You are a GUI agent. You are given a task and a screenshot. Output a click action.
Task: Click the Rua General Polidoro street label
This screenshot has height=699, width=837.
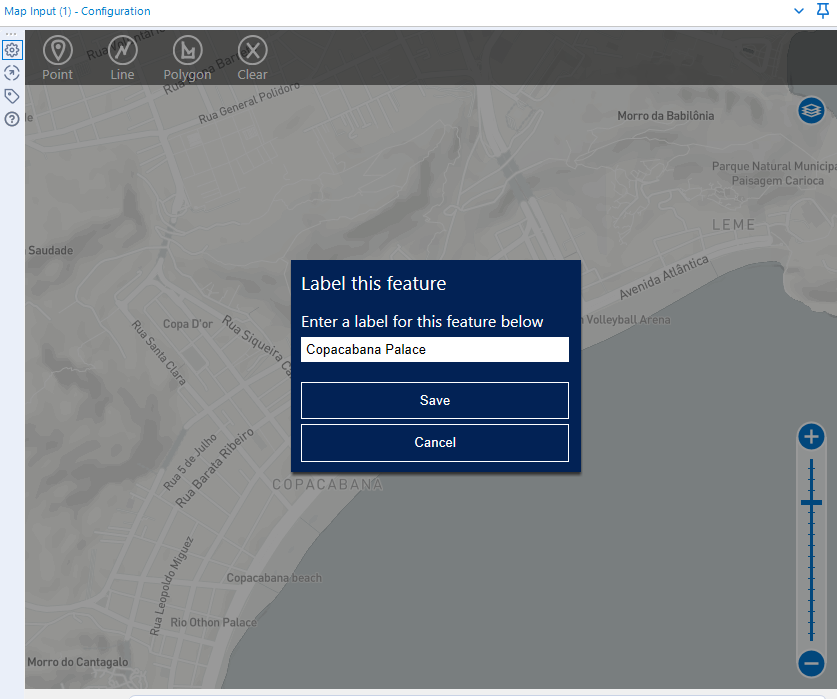249,103
